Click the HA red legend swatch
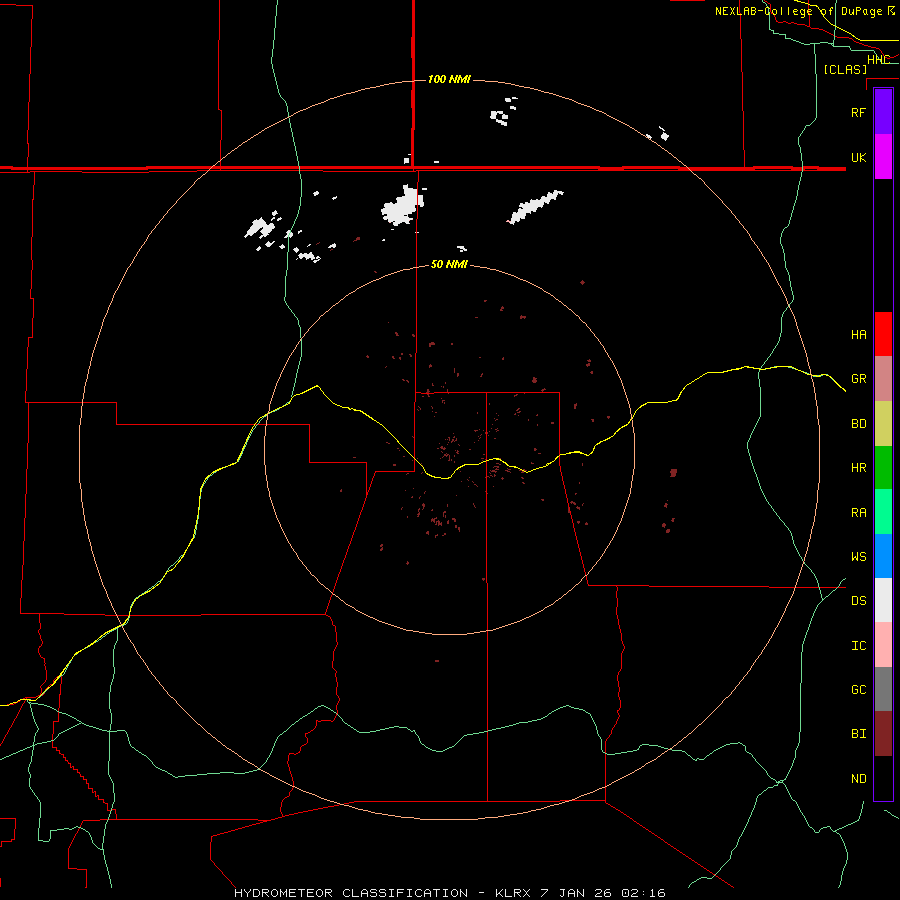The width and height of the screenshot is (900, 900). pos(883,334)
